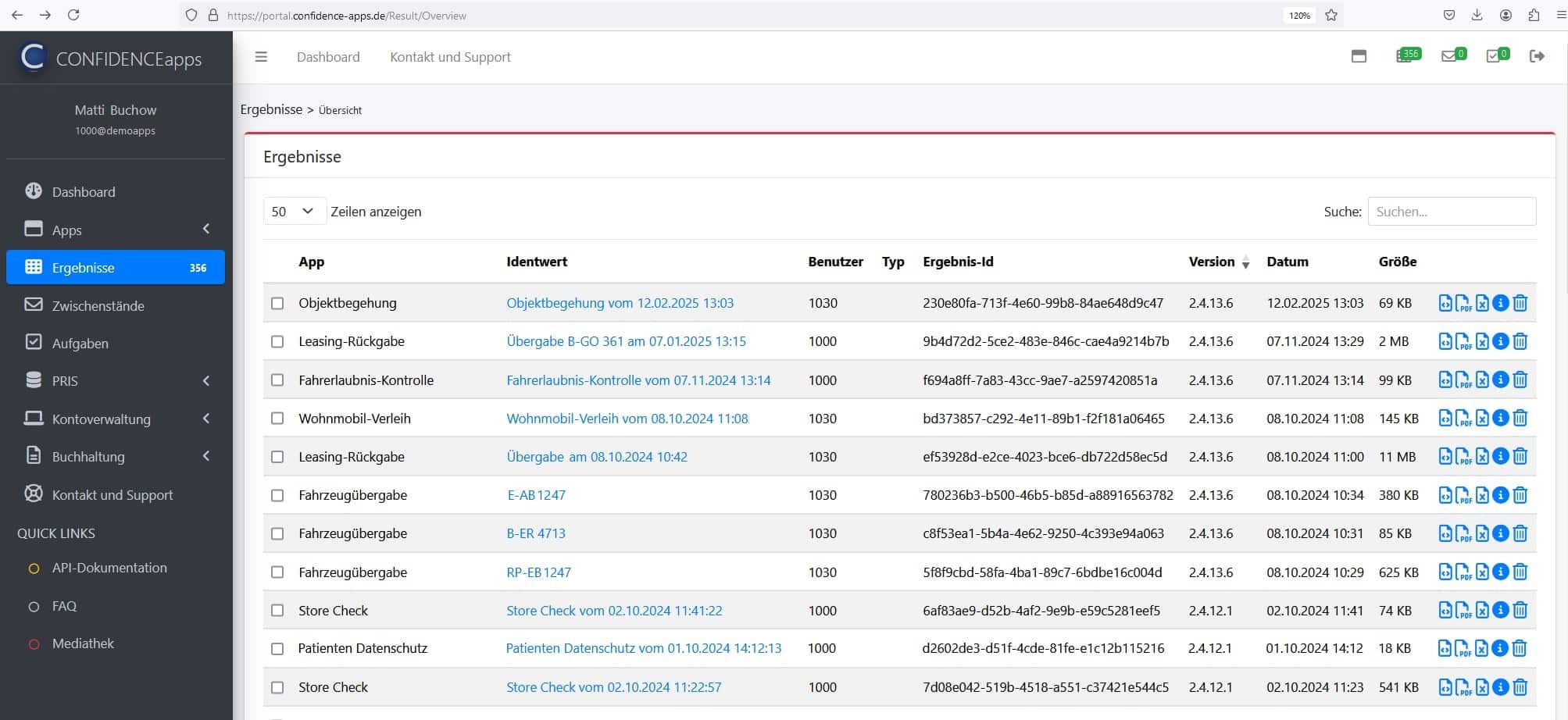Screen dimensions: 1568x720
Task: Select checkbox for E-AB 1247 row
Action: coord(277,495)
